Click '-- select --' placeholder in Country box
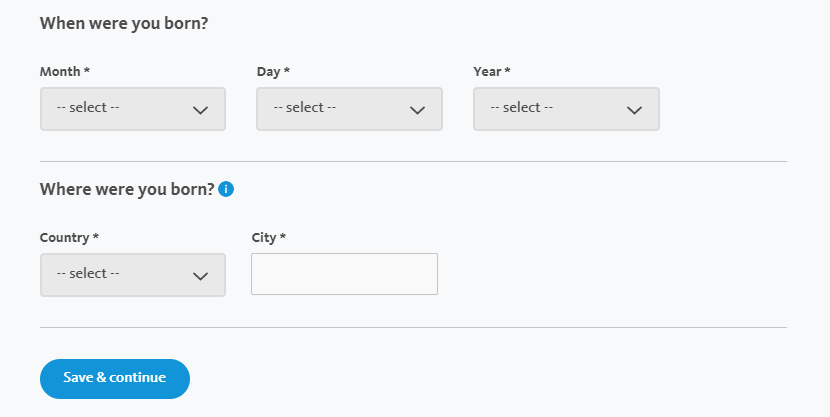The width and height of the screenshot is (830, 417). click(88, 274)
